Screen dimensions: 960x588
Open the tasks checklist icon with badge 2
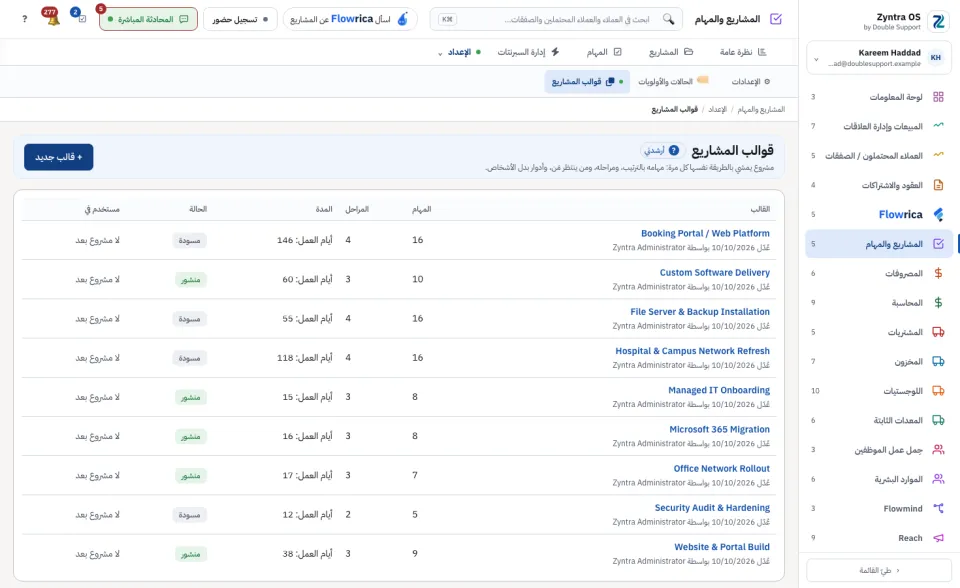tap(80, 17)
